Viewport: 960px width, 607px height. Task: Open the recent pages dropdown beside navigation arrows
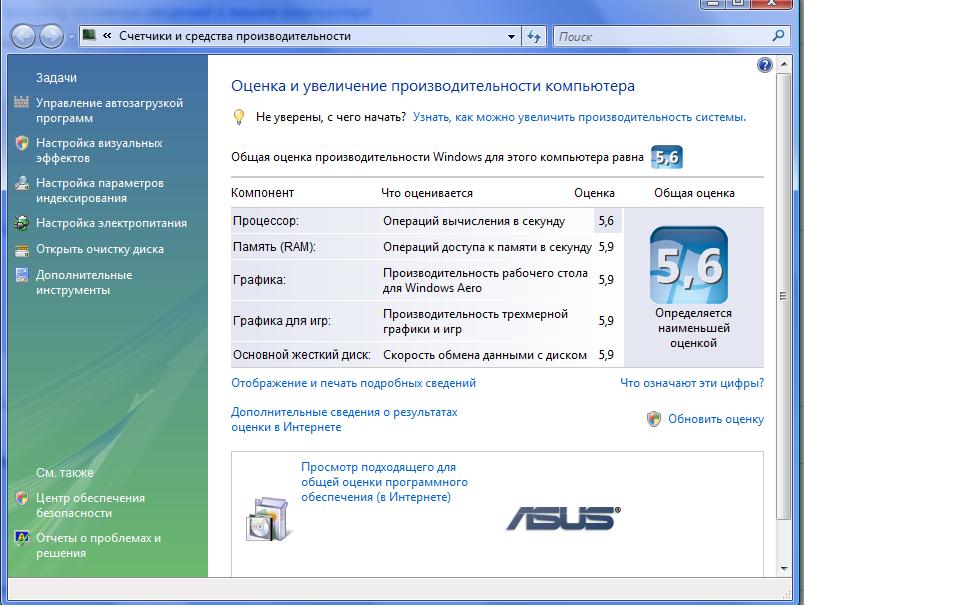click(x=70, y=37)
